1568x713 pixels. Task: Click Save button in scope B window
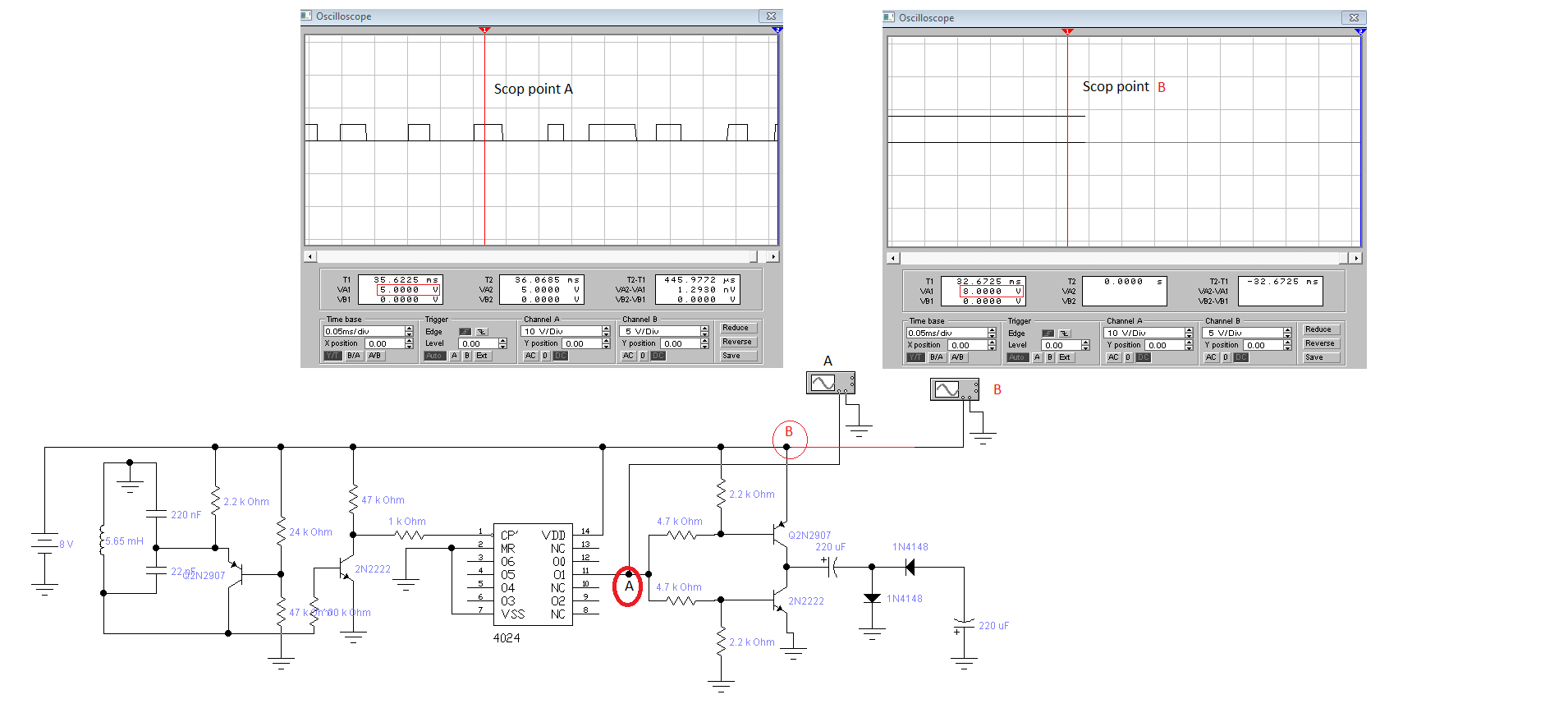[x=1322, y=357]
